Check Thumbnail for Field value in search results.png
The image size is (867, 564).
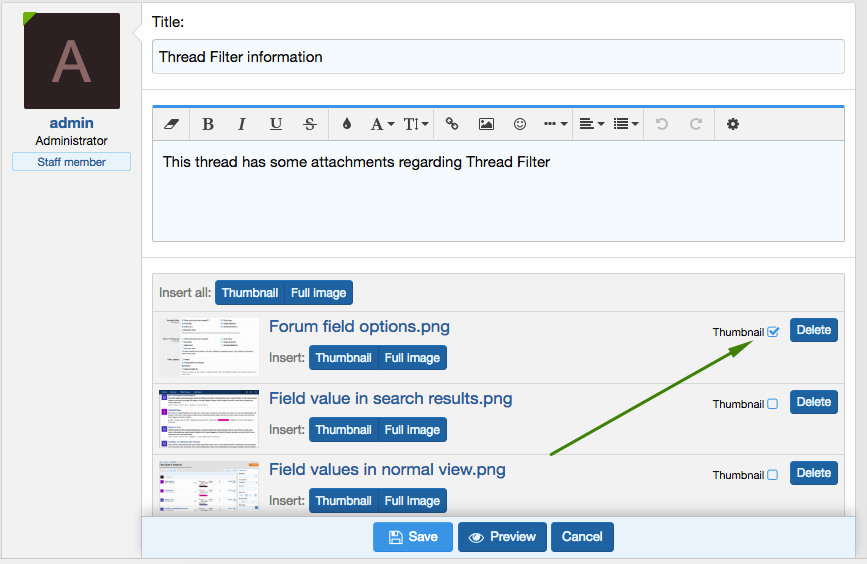click(772, 404)
